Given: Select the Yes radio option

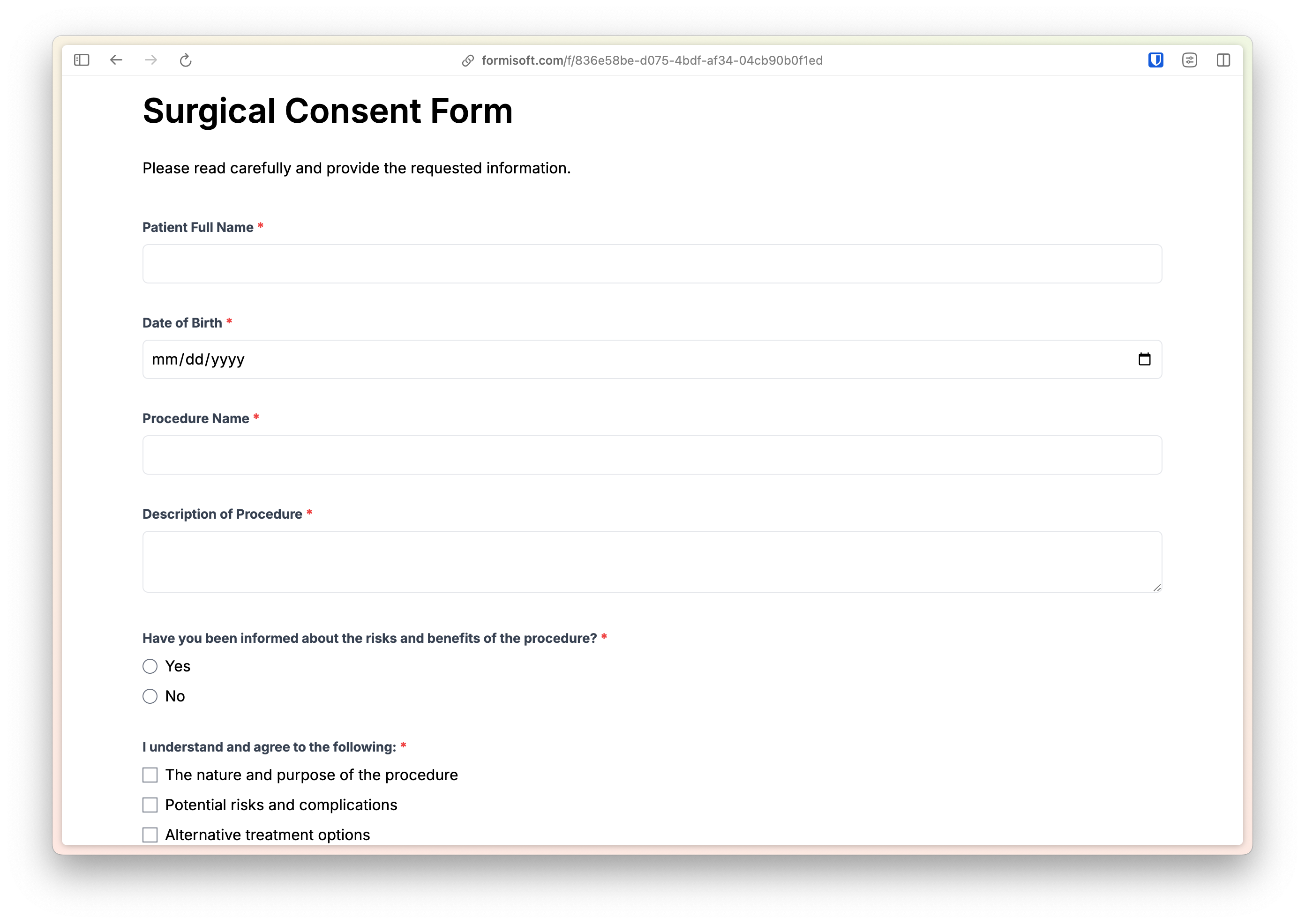Looking at the screenshot, I should pyautogui.click(x=150, y=666).
